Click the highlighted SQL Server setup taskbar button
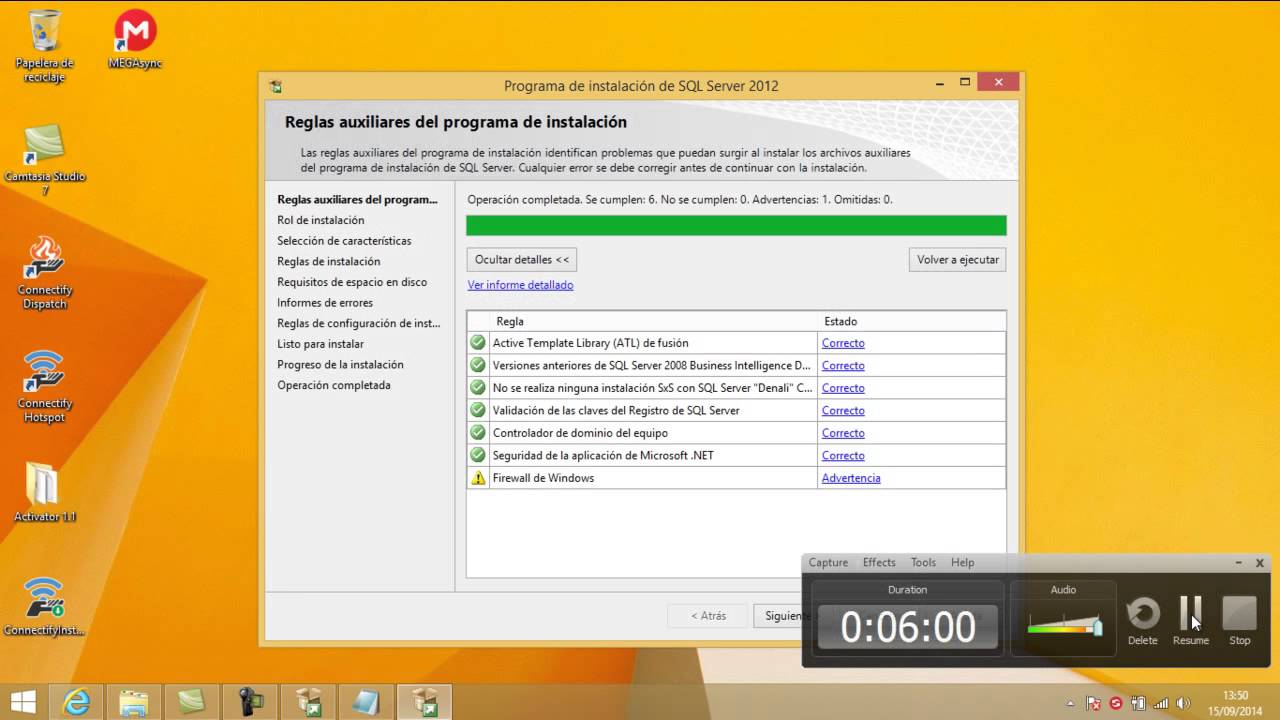The height and width of the screenshot is (720, 1280). point(425,702)
